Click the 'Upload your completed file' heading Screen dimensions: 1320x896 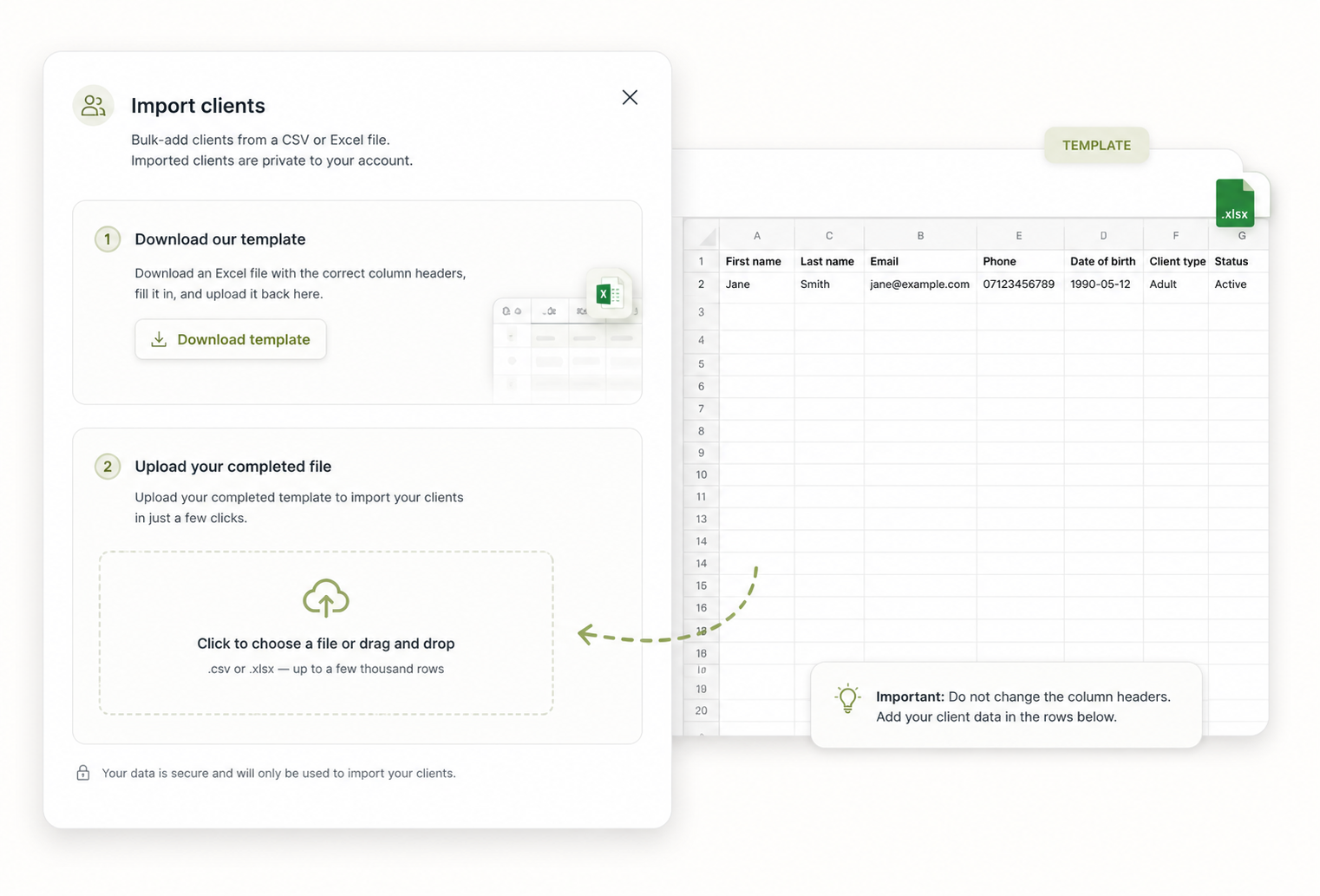point(233,467)
